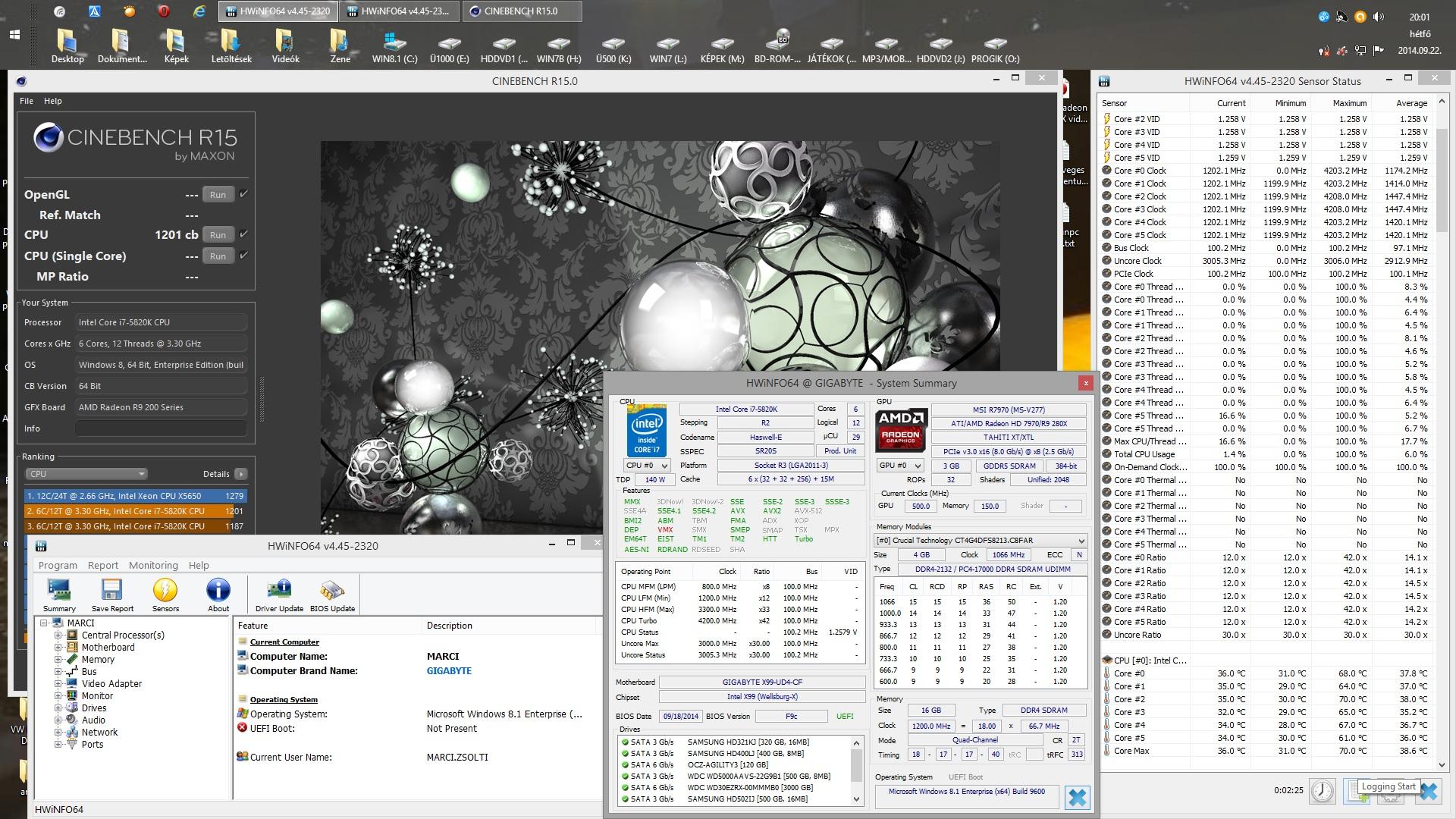Select the Memory tree item
Viewport: 1456px width, 819px height.
98,660
